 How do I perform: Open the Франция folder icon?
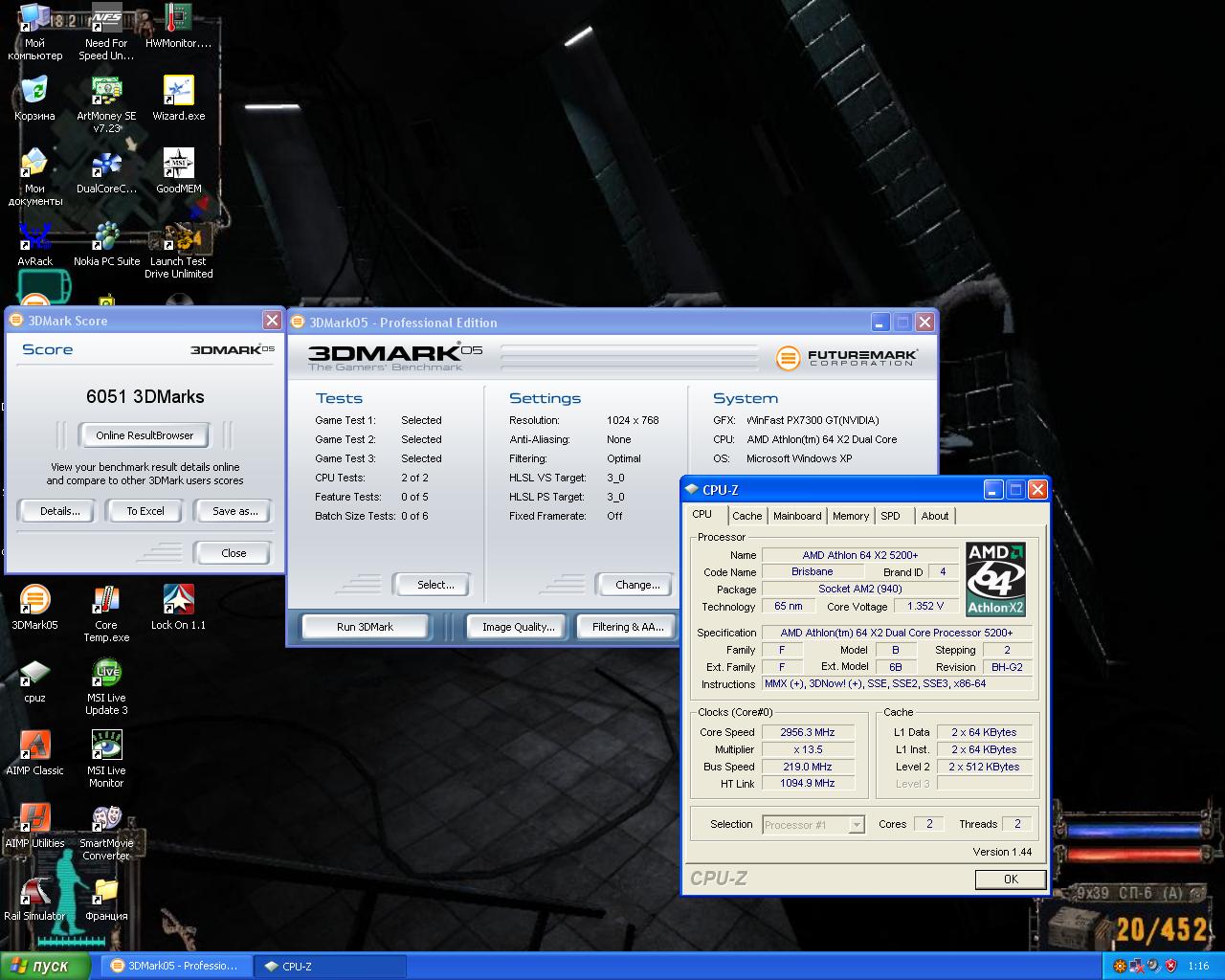point(106,899)
